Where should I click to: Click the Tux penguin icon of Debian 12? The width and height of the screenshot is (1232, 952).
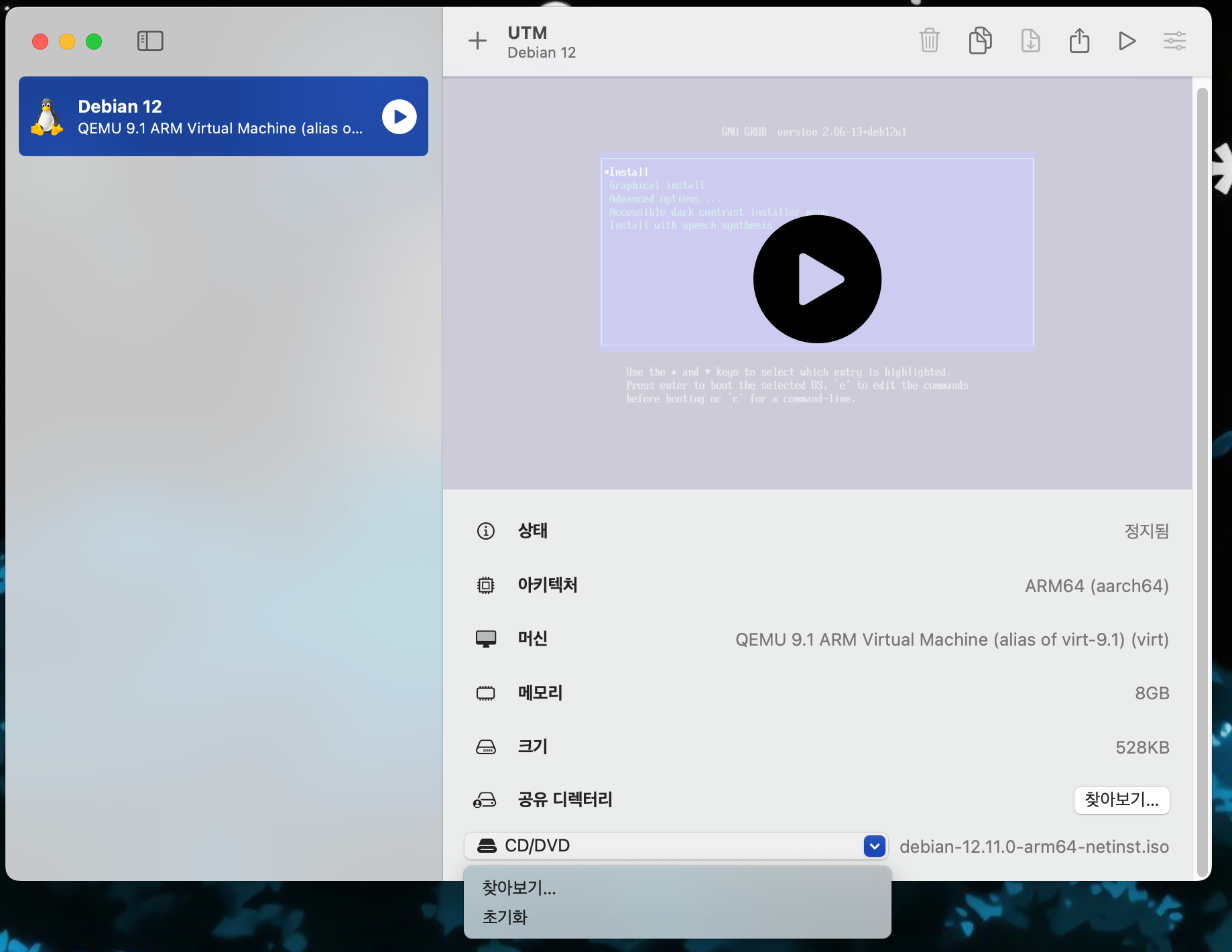46,117
